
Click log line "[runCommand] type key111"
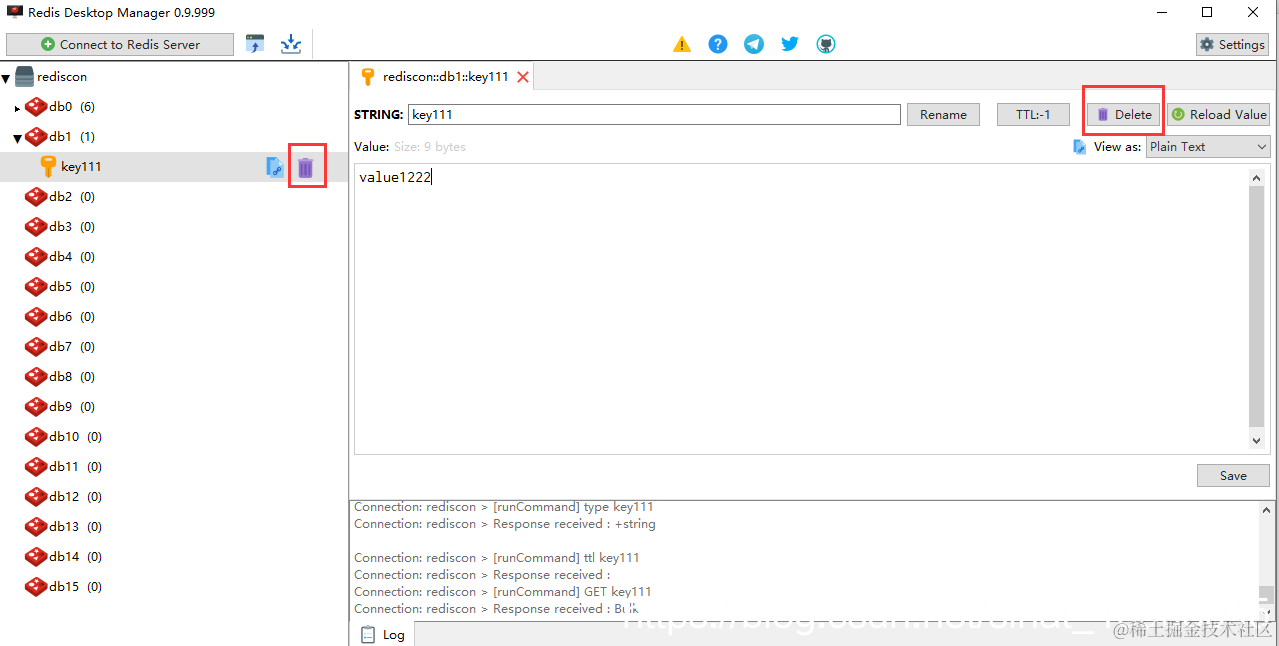click(573, 507)
